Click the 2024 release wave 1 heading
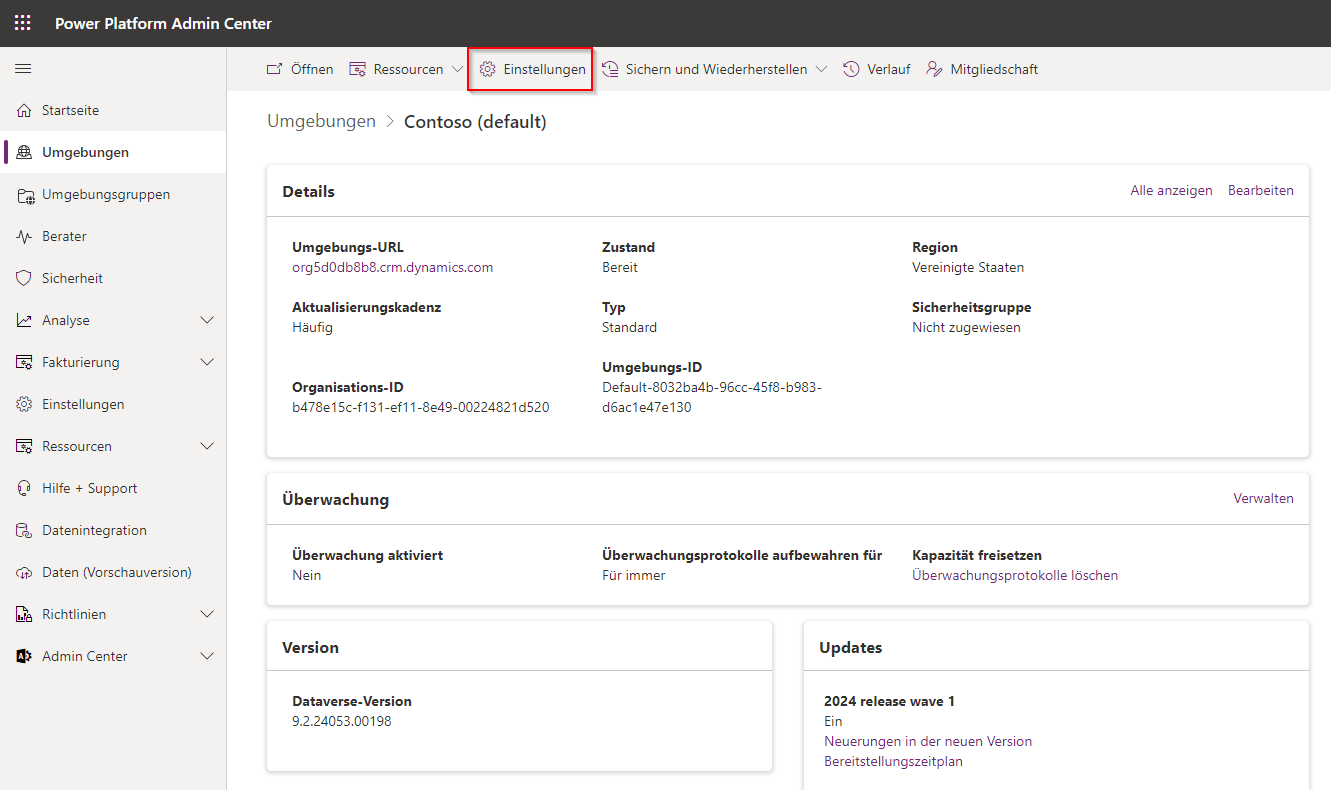 889,702
